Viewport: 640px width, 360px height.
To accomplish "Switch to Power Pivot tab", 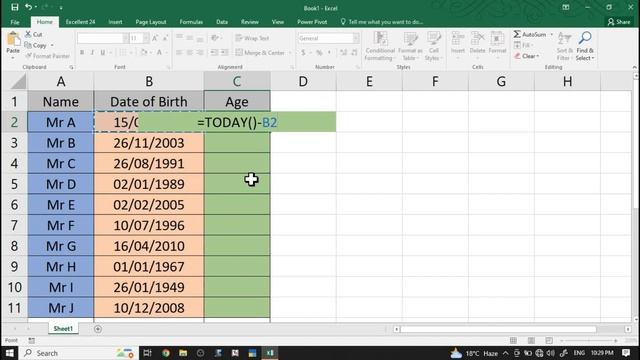I will tap(312, 22).
